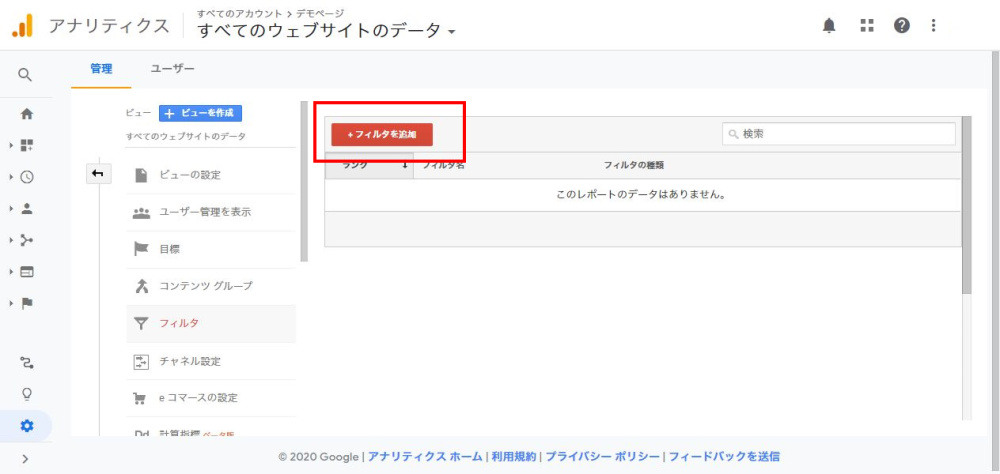Open the Conversions flag icon in sidebar

[x=27, y=303]
